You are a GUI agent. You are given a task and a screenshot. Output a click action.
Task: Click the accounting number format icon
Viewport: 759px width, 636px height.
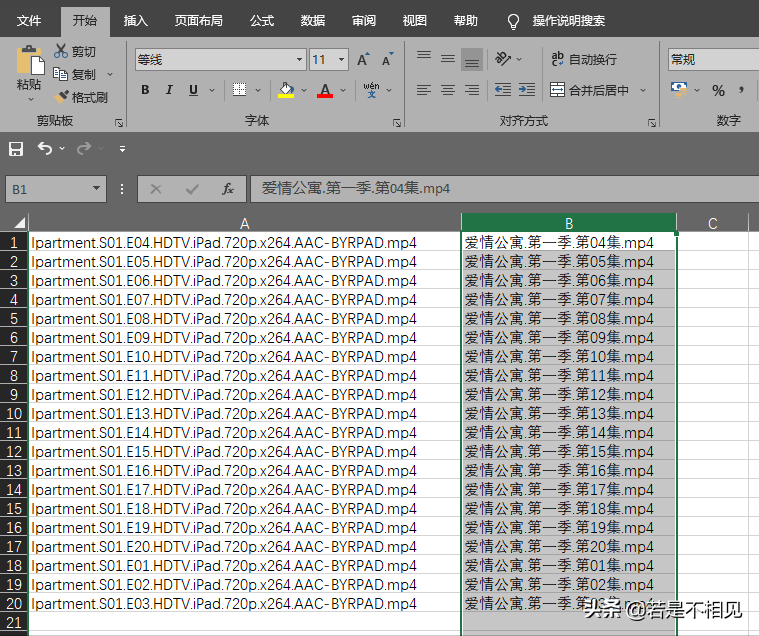(679, 90)
